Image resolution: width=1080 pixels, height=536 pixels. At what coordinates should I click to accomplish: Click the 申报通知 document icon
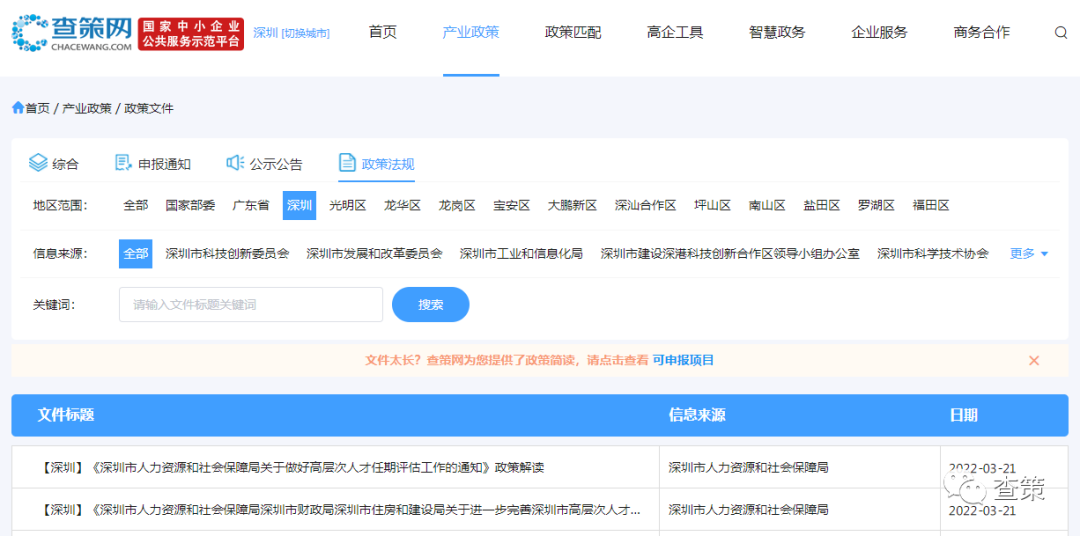point(123,163)
